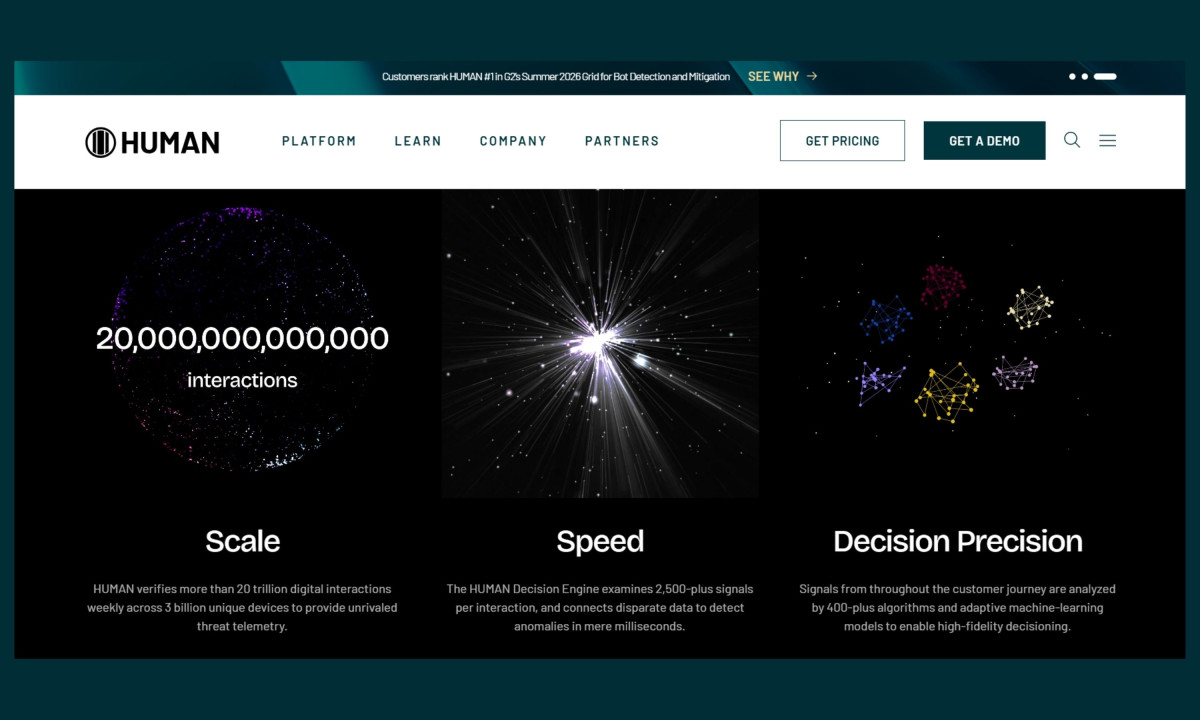Click the paragraph beginning 'HUMAN verifies more than'
This screenshot has width=1200, height=720.
[242, 607]
